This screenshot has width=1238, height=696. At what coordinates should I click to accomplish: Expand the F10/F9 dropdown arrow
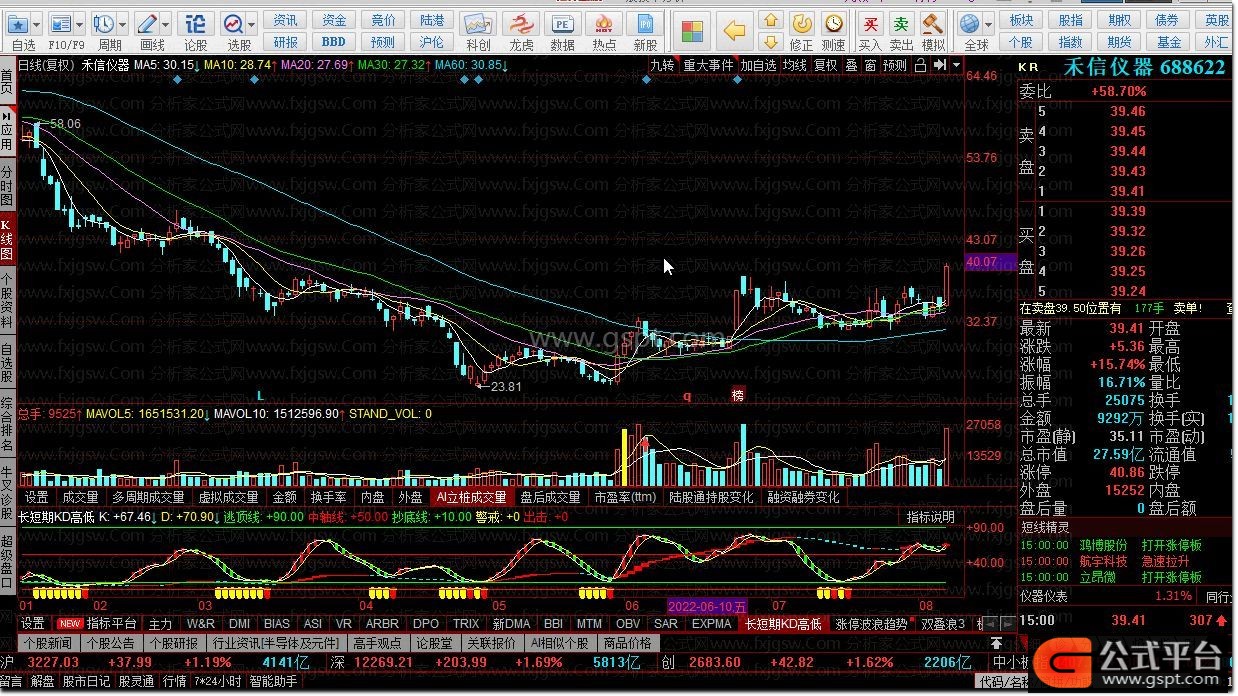tap(80, 23)
